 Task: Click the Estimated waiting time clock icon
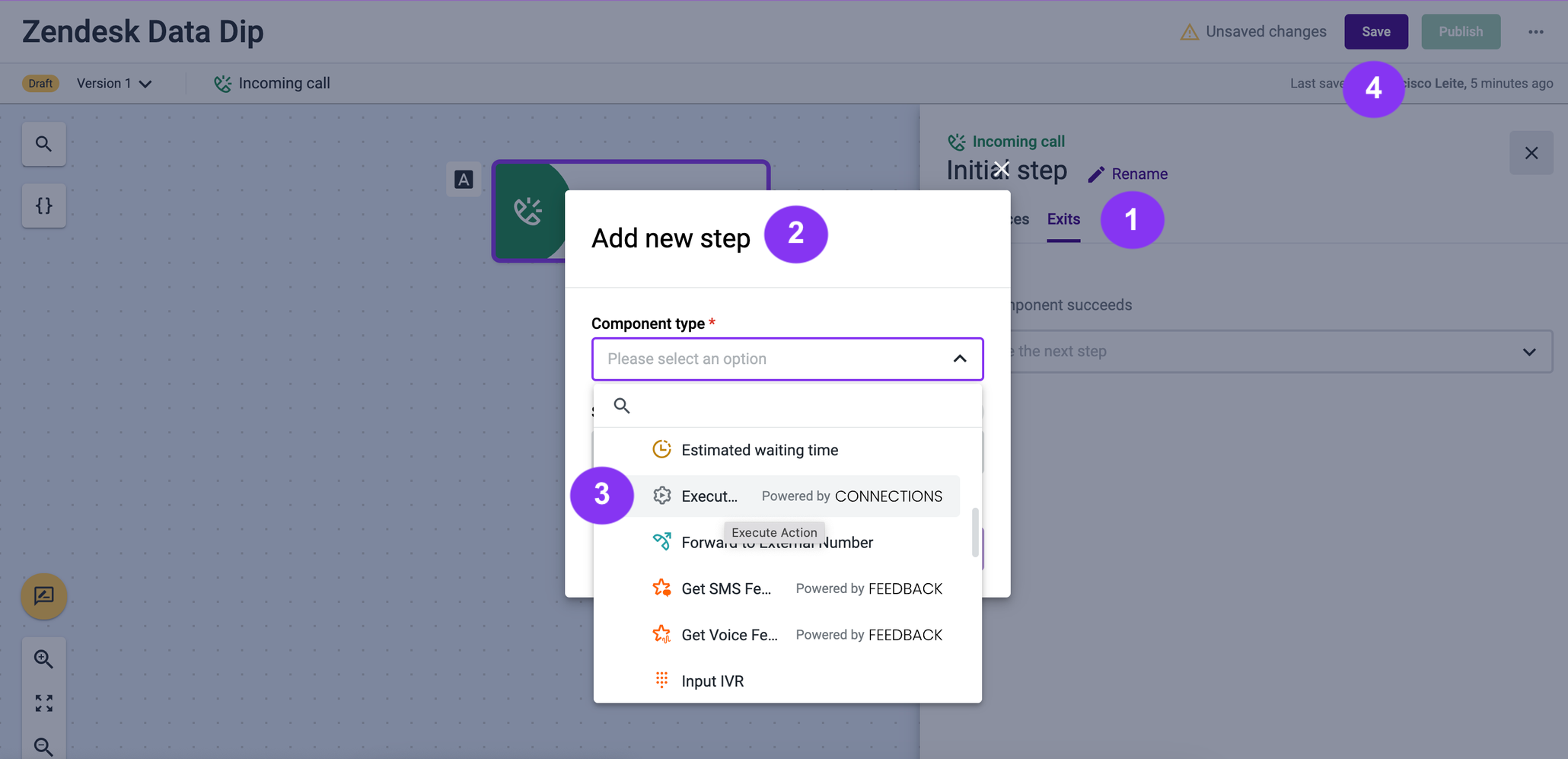tap(661, 449)
